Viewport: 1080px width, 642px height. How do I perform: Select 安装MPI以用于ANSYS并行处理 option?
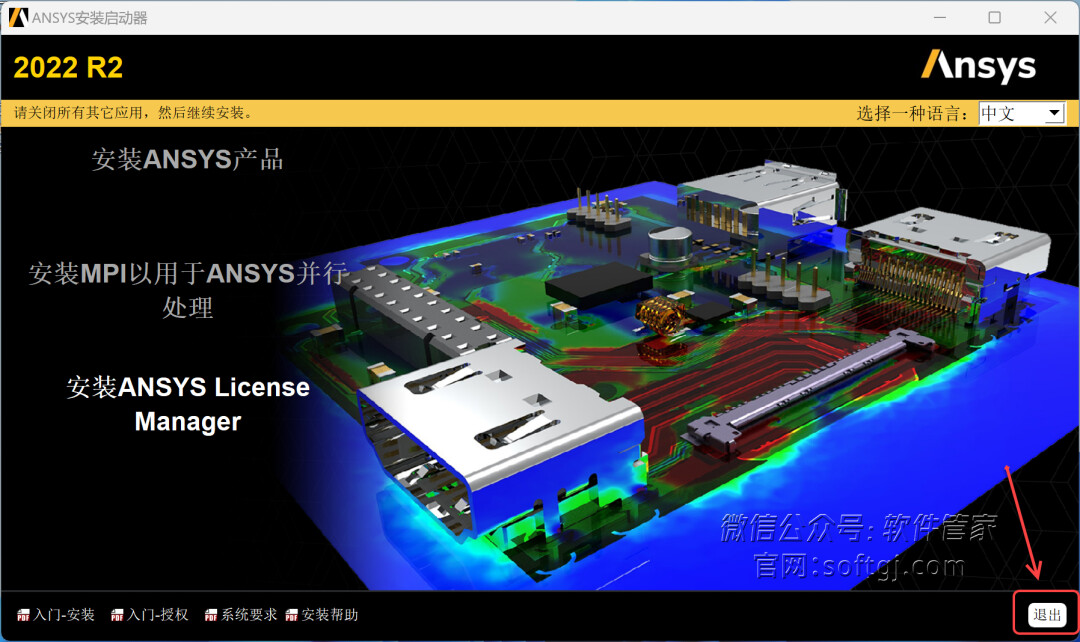pyautogui.click(x=187, y=290)
